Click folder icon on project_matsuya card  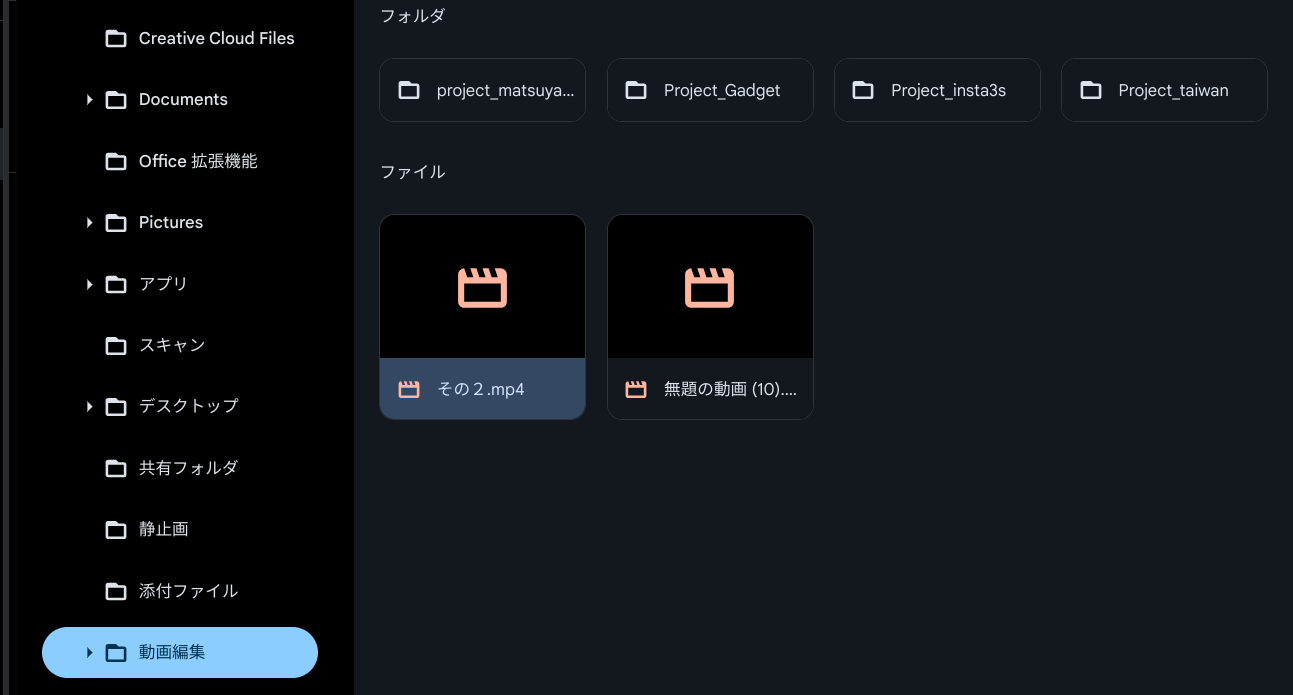pos(409,90)
